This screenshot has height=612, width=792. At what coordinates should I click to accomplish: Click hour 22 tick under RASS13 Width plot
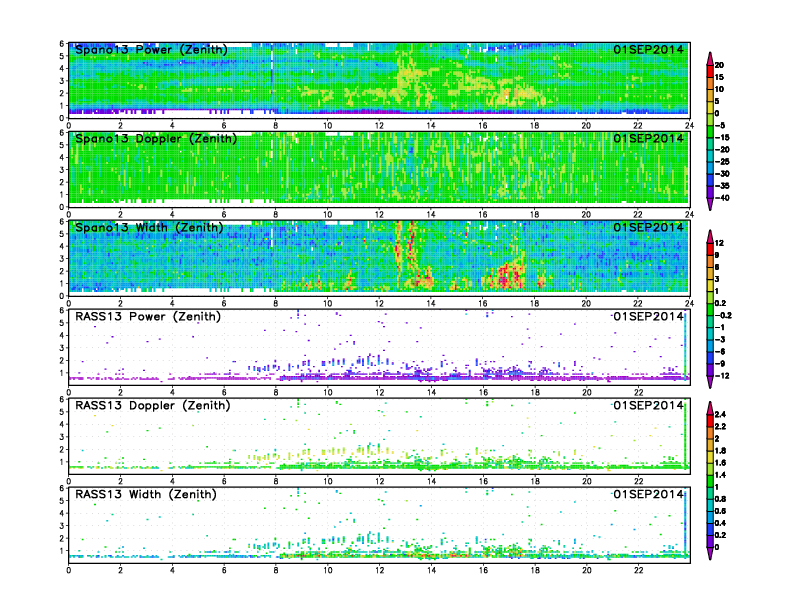638,570
